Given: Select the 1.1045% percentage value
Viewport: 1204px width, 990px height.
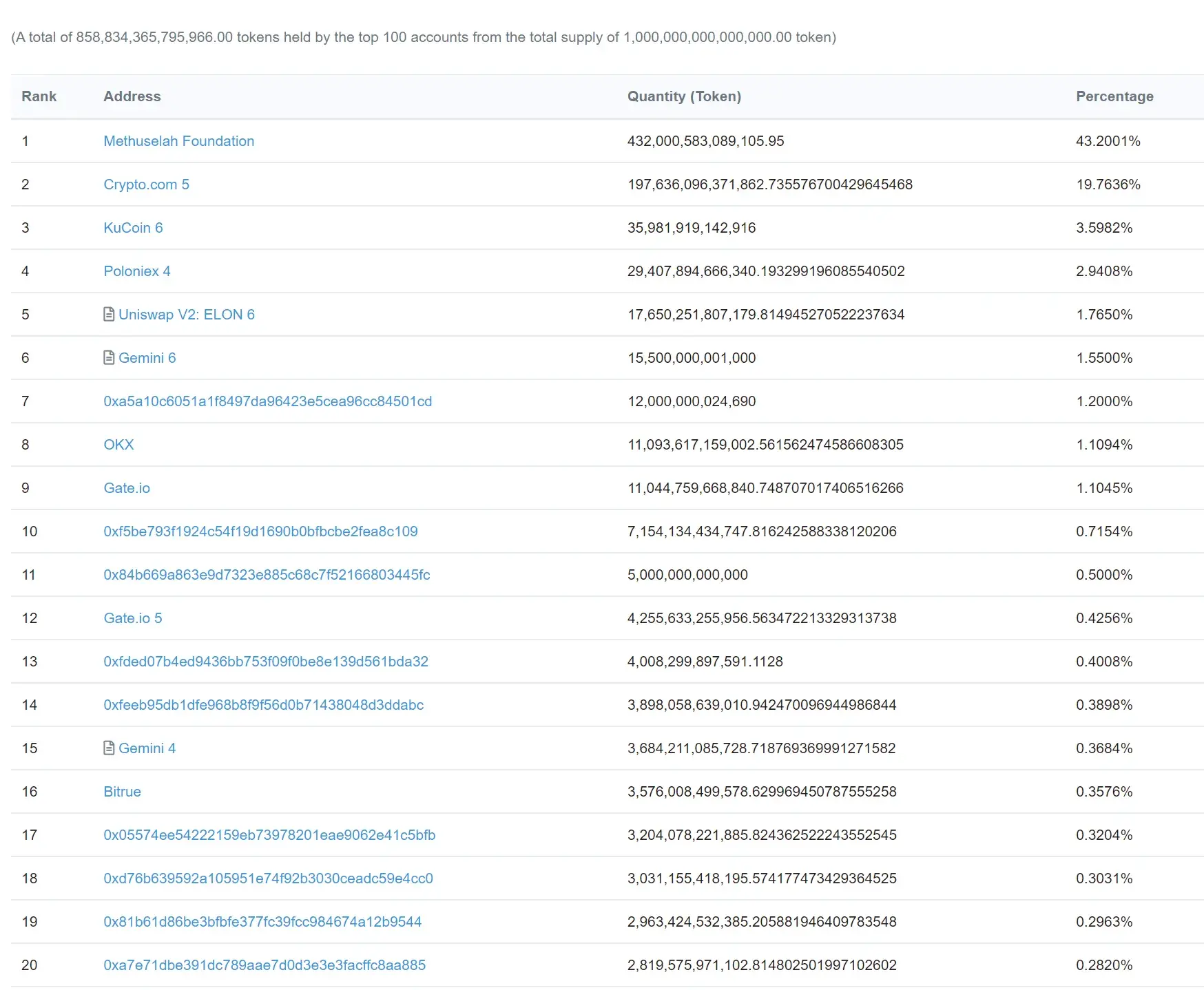Looking at the screenshot, I should pyautogui.click(x=1104, y=488).
